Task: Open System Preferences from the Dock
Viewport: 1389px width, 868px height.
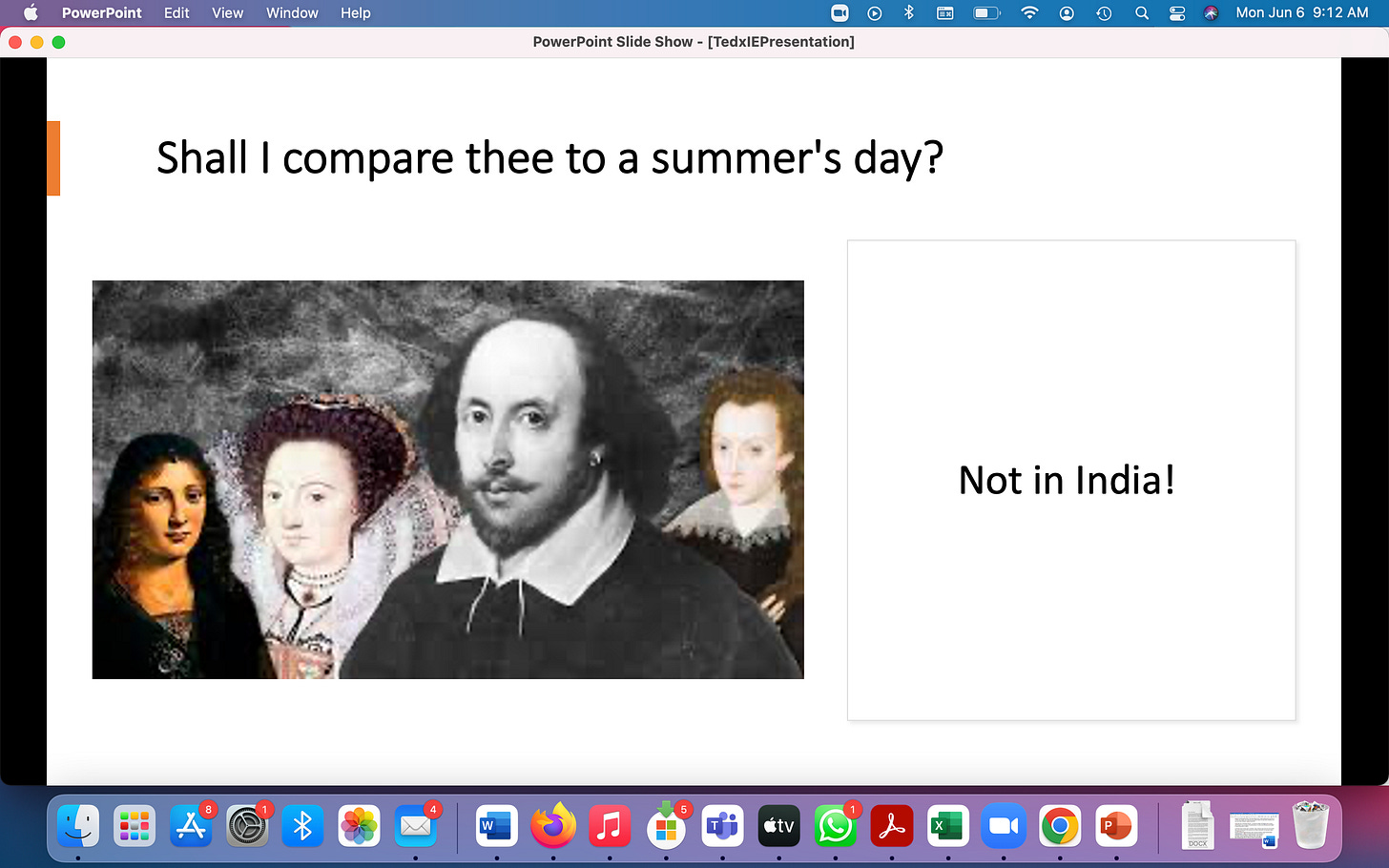Action: tap(247, 825)
